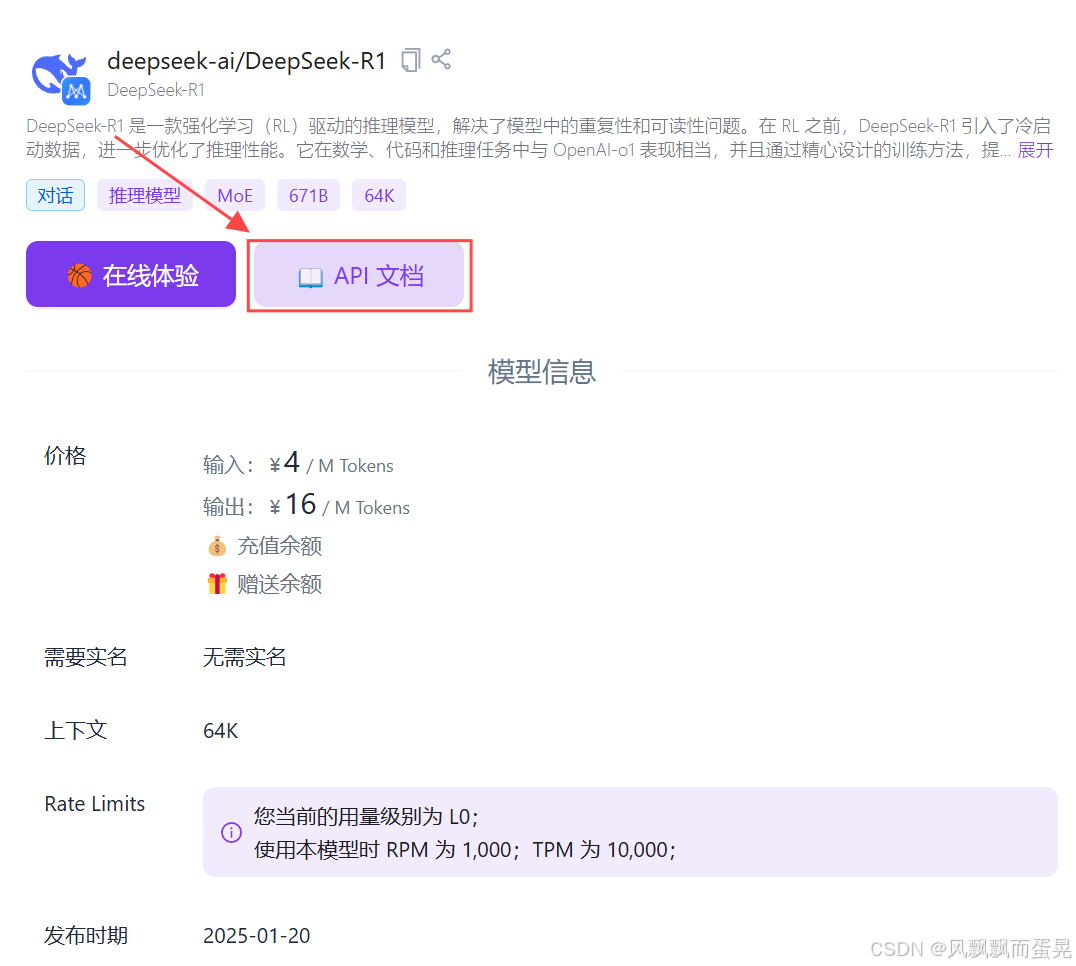Click the DeepSeek whale logo
This screenshot has width=1076, height=966.
[x=60, y=78]
